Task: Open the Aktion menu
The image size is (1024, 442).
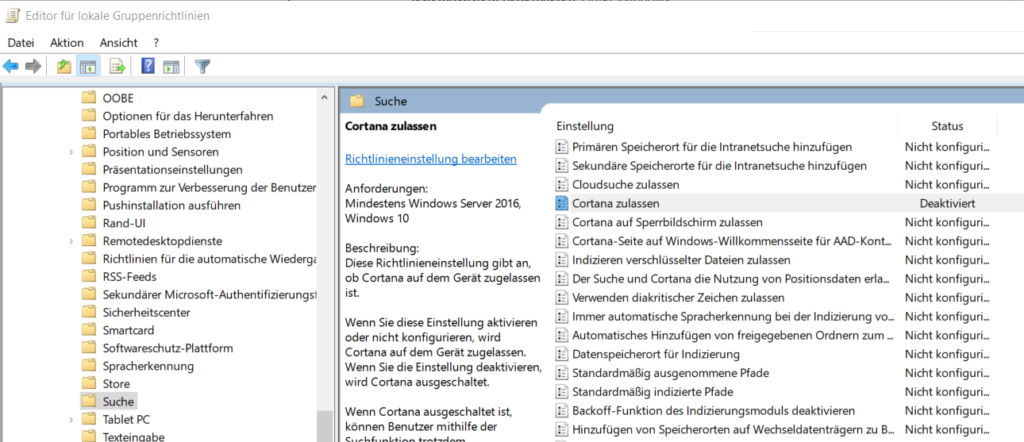Action: click(67, 42)
